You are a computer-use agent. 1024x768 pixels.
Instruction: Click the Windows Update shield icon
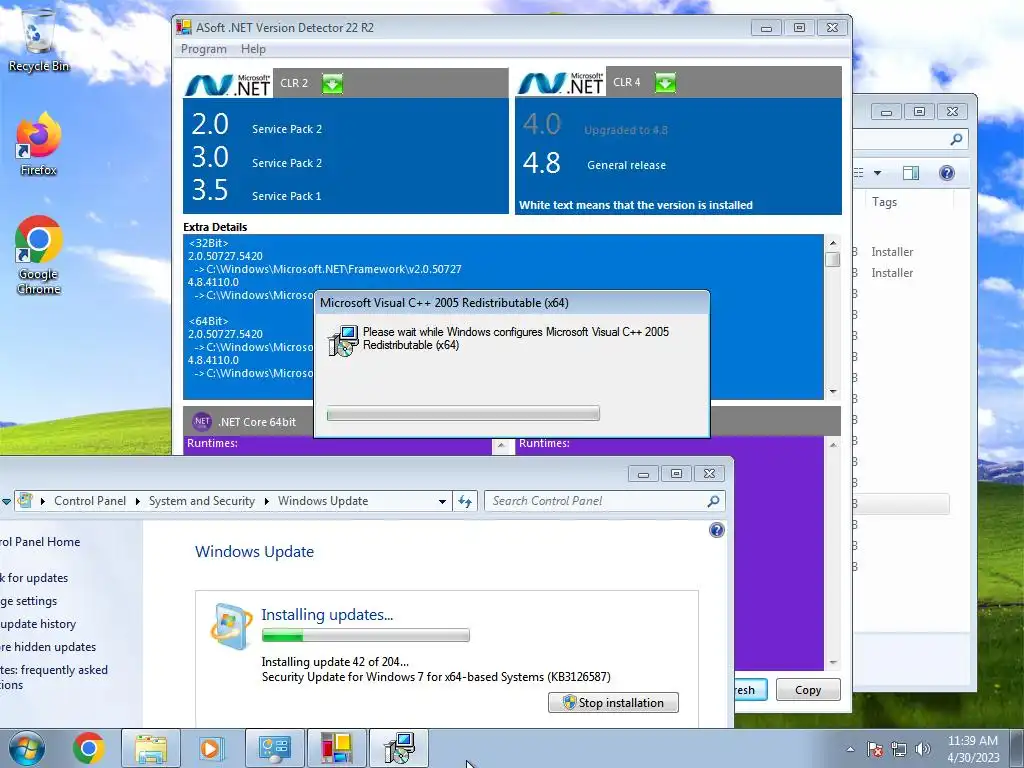click(231, 626)
